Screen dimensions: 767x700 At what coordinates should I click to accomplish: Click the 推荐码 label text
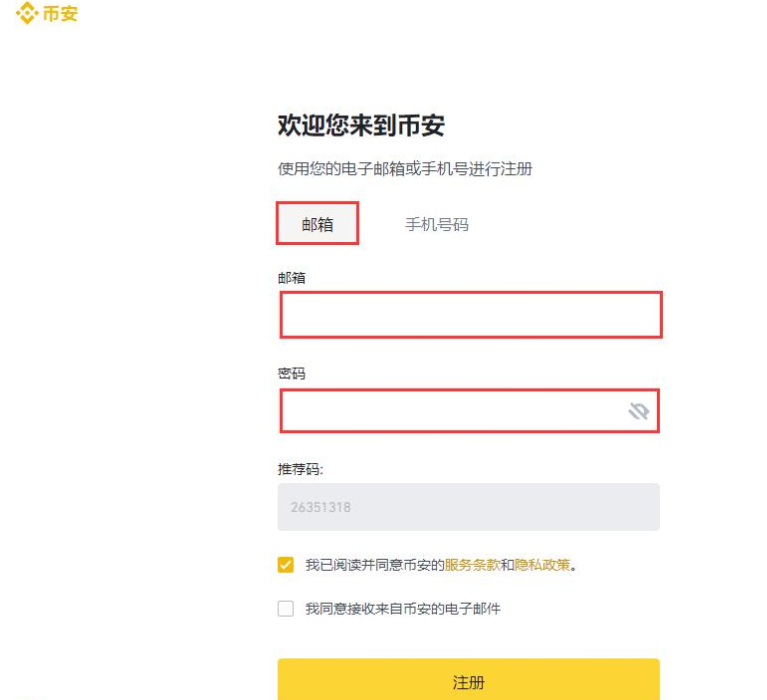[x=300, y=469]
